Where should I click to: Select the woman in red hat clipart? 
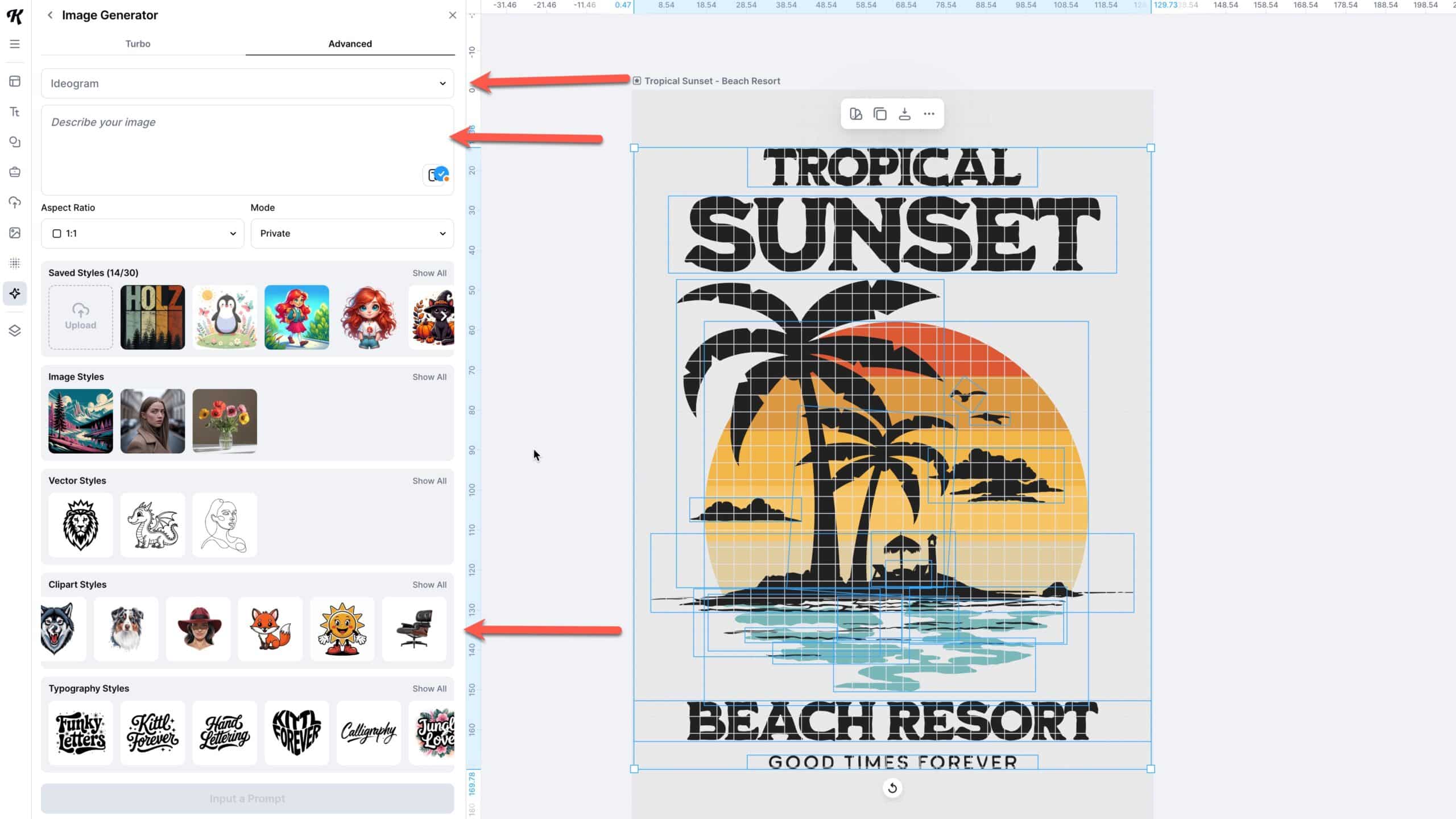point(198,629)
